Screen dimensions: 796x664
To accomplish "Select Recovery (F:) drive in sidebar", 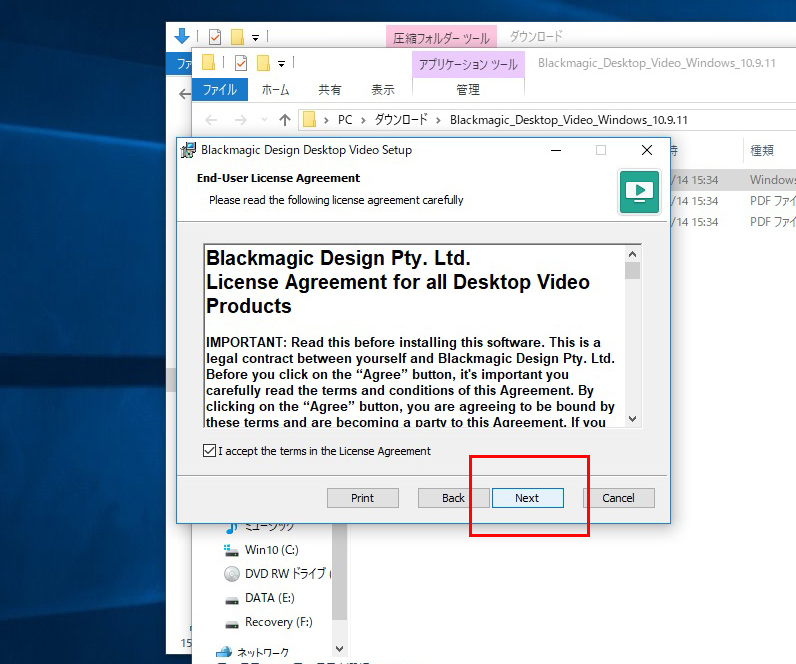I will (279, 622).
